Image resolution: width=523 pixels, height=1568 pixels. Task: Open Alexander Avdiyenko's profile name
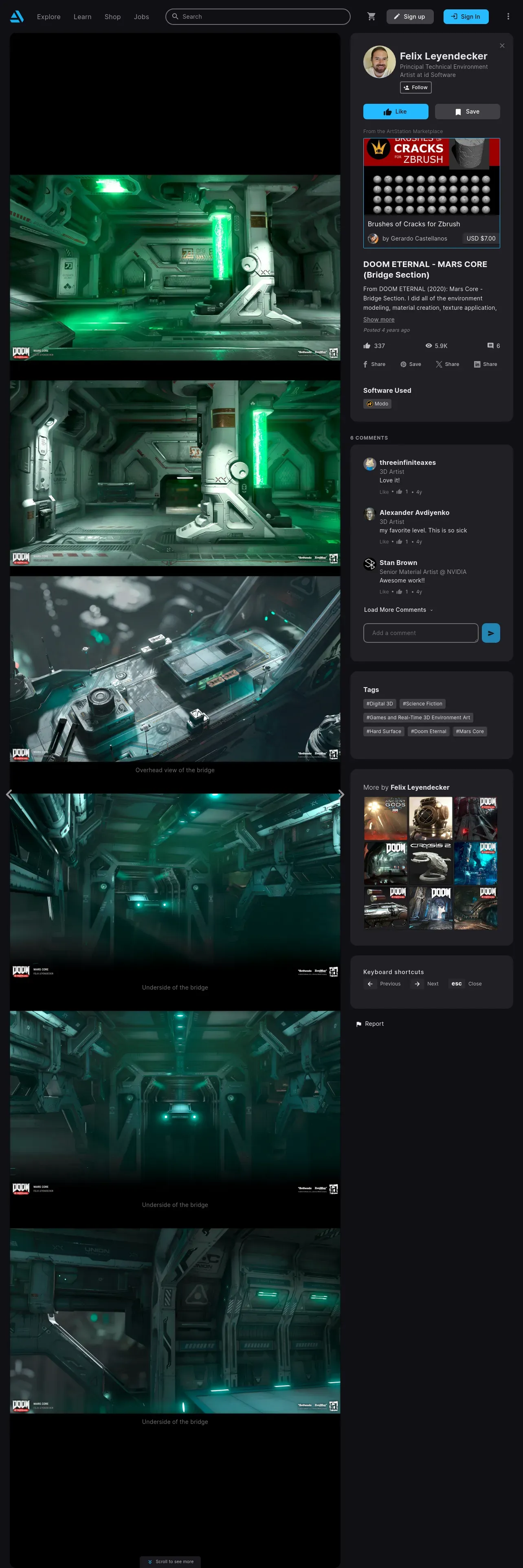tap(415, 512)
